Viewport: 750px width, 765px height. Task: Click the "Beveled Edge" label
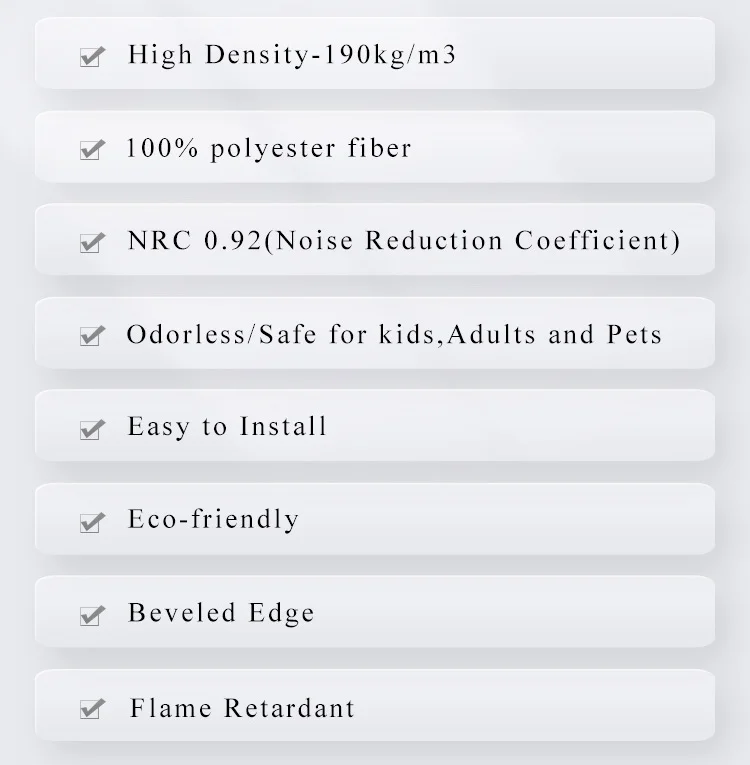(221, 613)
